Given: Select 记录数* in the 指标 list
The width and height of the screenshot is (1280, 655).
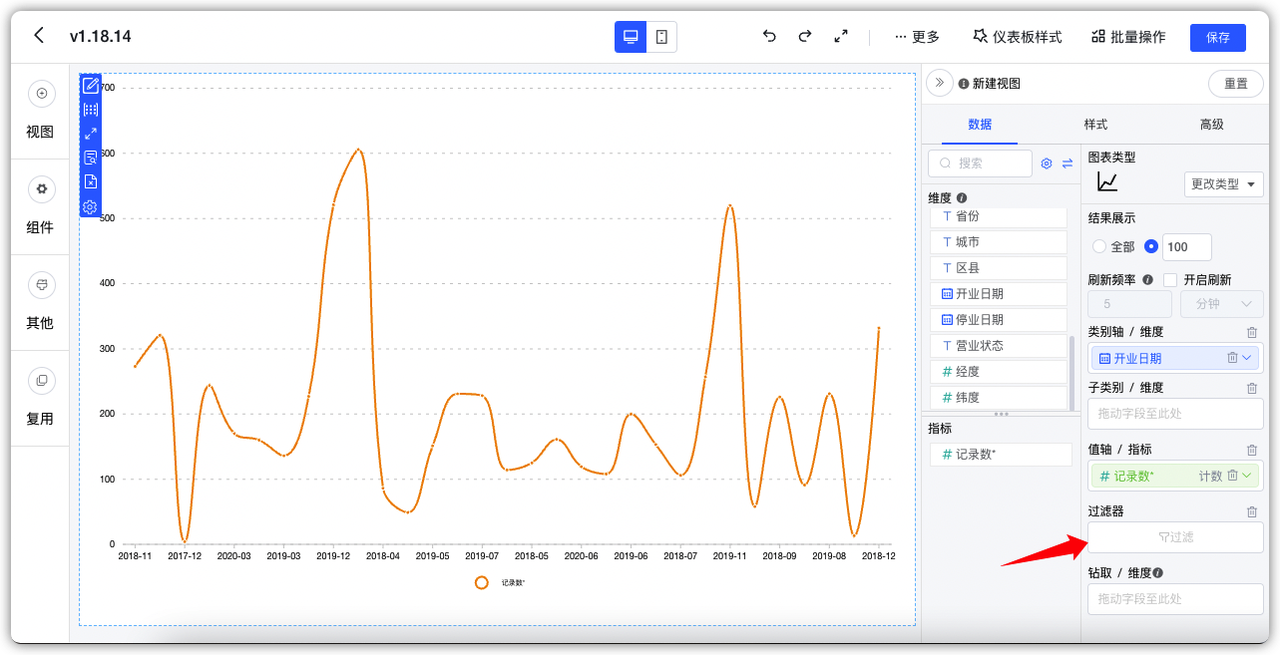Looking at the screenshot, I should tap(1001, 454).
